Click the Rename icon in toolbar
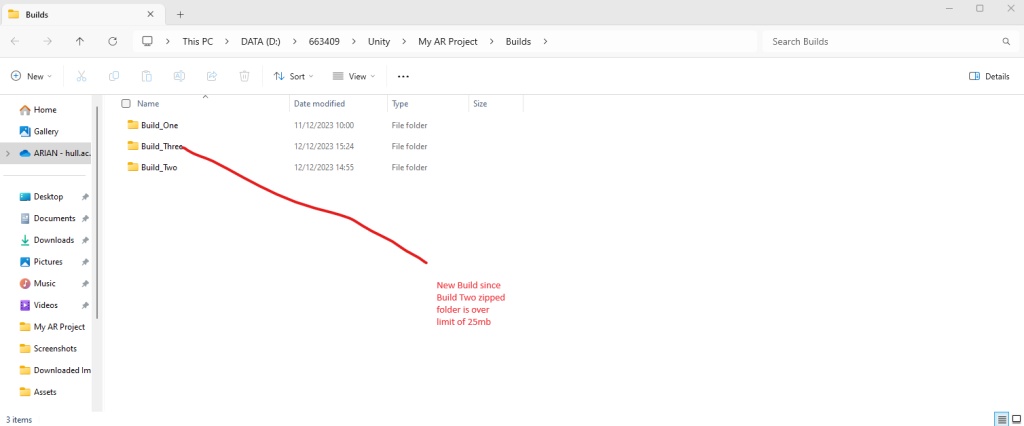 click(179, 76)
